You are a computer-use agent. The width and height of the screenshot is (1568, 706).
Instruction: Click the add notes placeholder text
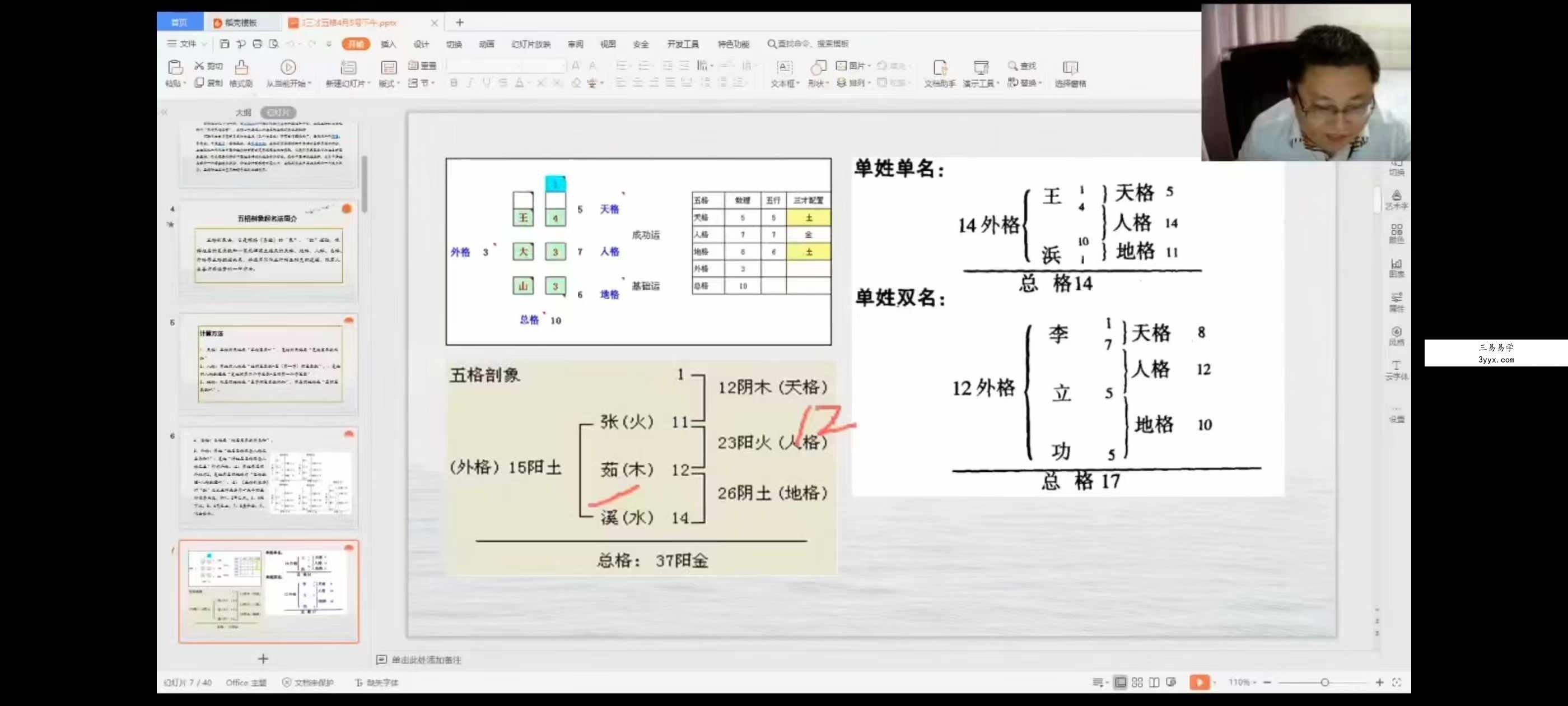(426, 659)
